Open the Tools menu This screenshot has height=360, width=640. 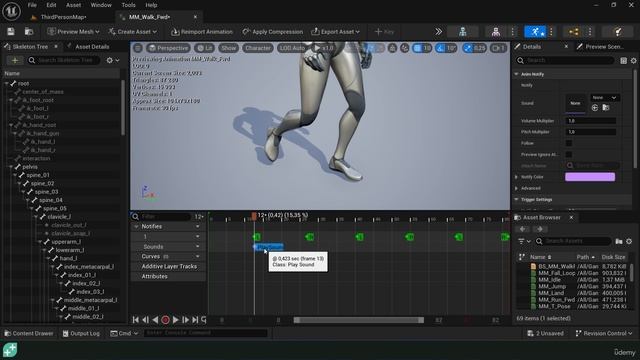(x=128, y=5)
